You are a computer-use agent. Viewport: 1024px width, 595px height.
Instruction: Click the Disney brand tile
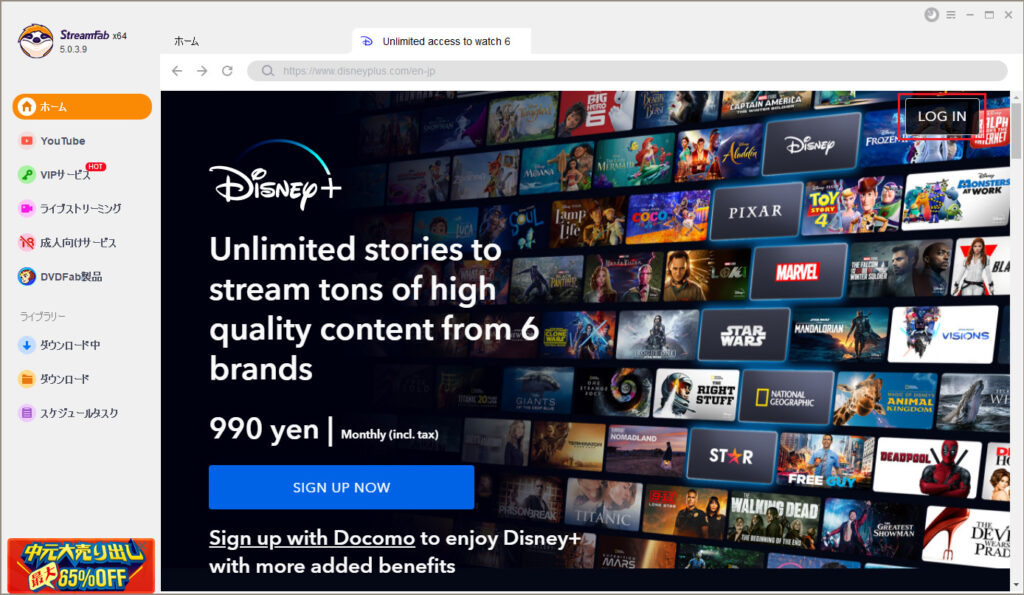coord(810,144)
